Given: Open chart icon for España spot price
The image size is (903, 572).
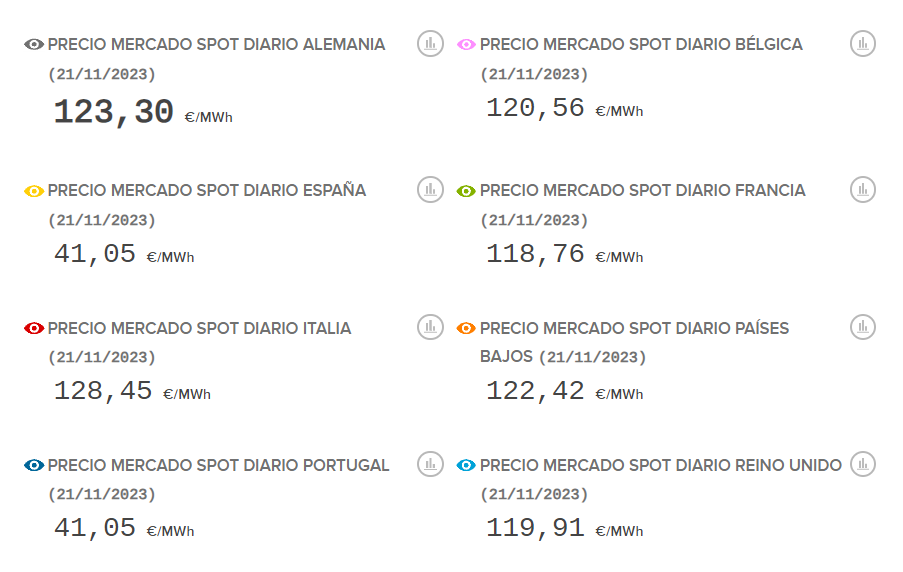Looking at the screenshot, I should click(430, 189).
